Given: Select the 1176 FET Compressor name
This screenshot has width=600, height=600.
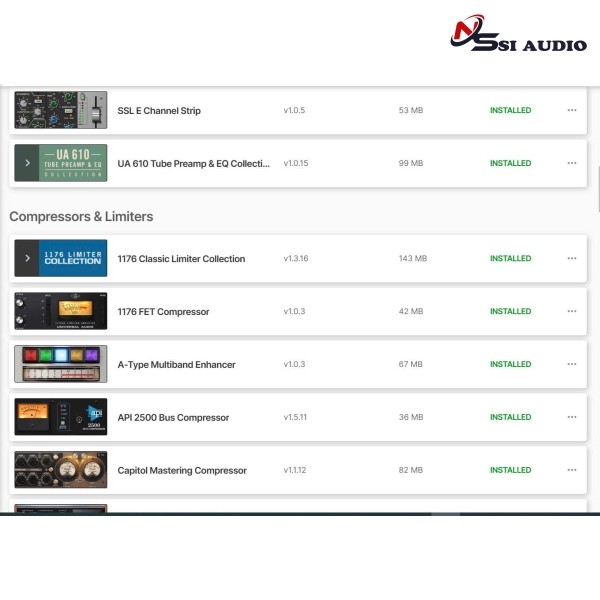Looking at the screenshot, I should 163,311.
